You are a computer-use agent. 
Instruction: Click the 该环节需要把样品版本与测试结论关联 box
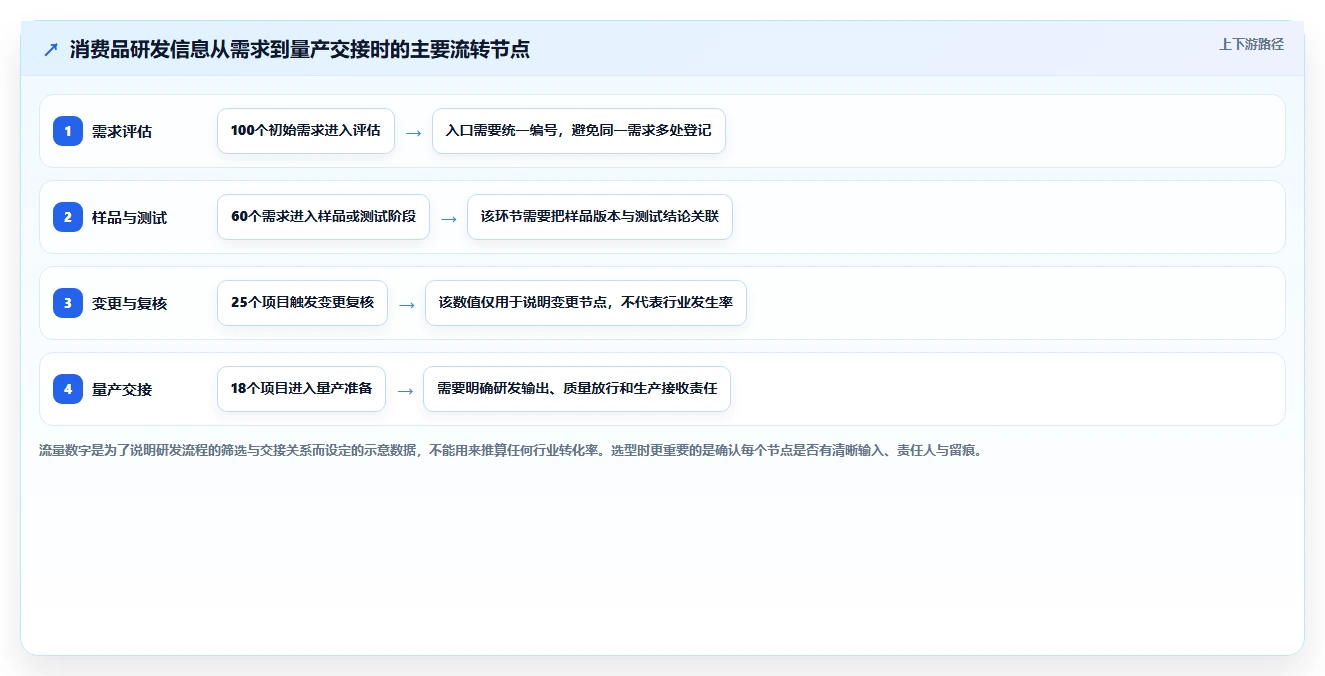coord(600,217)
